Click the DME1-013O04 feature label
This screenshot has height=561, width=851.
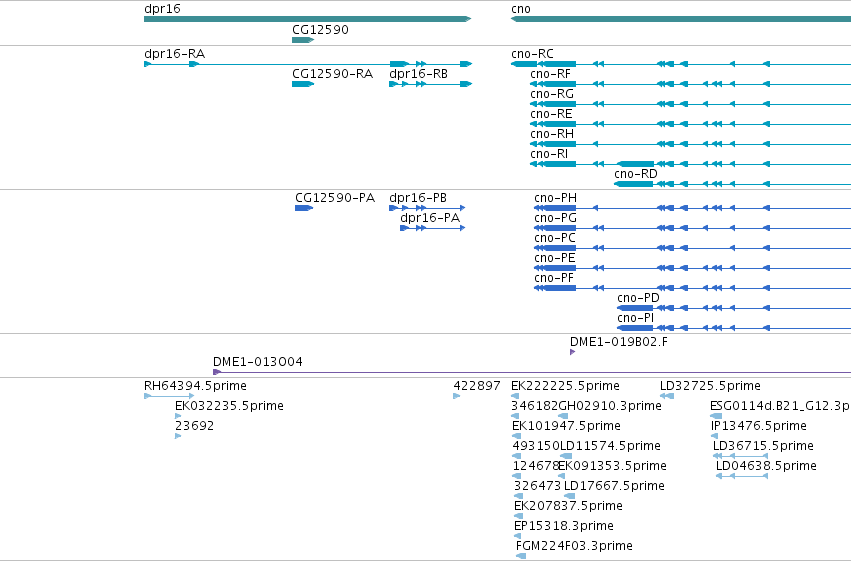coord(257,362)
